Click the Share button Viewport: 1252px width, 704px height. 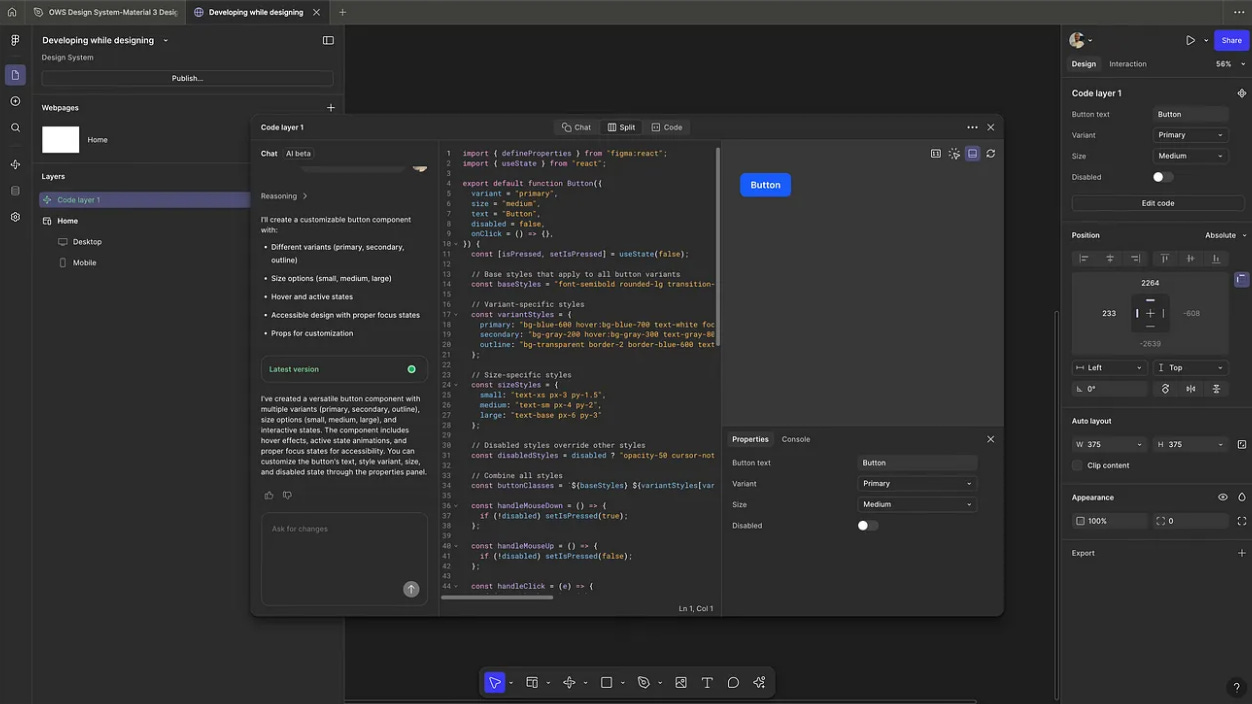[1231, 41]
